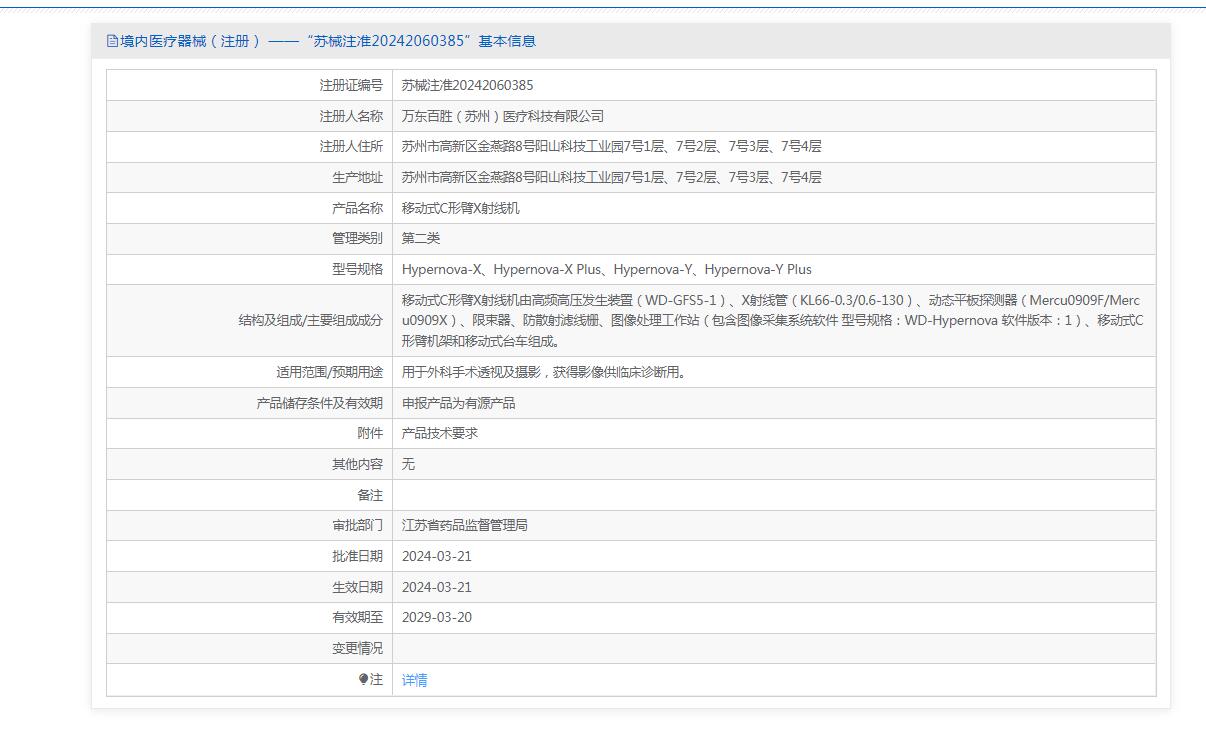
Task: Click the 结构及组成 description paragraph
Action: (771, 320)
